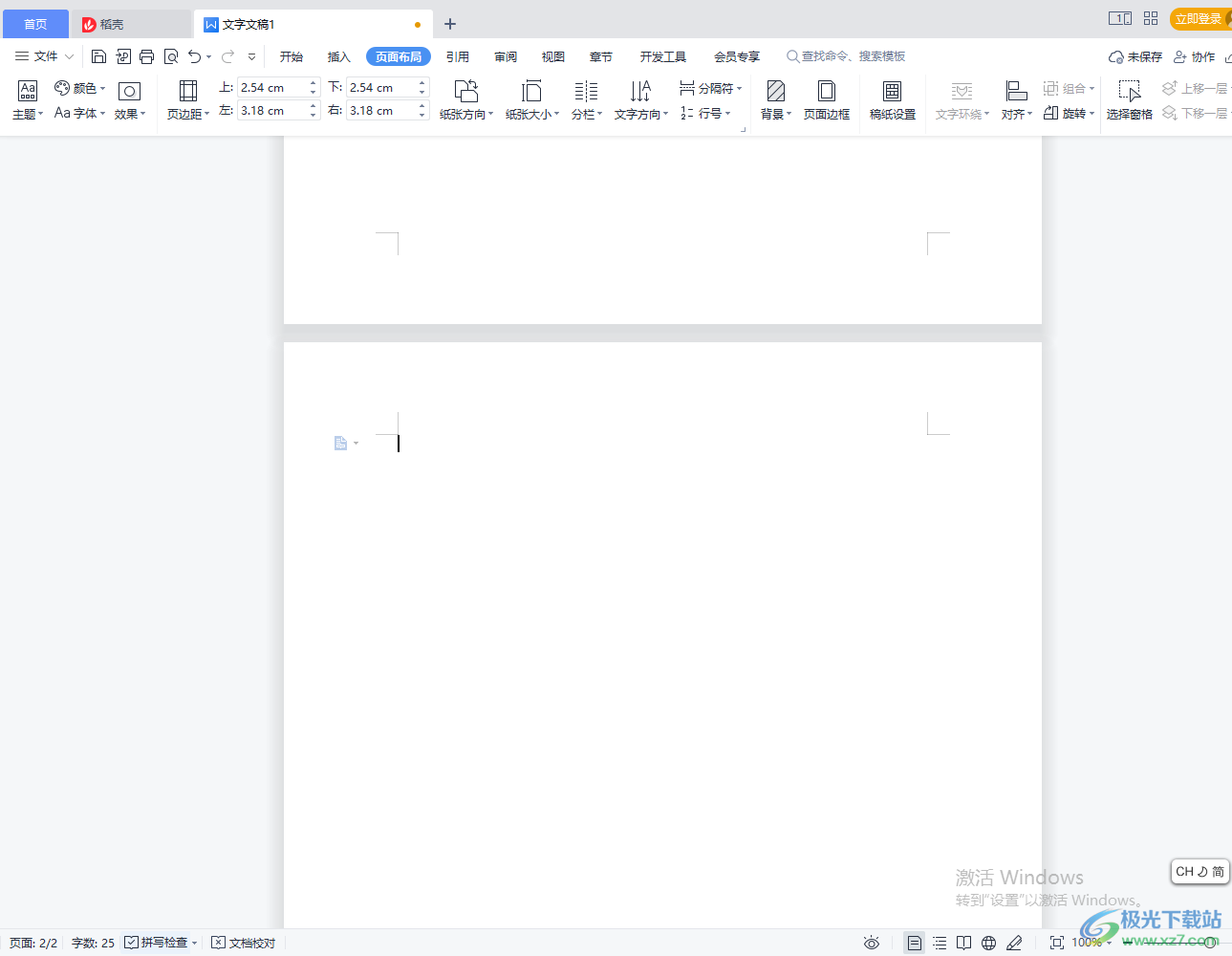Open the 文件 file menu
The image size is (1232, 956).
coord(44,56)
